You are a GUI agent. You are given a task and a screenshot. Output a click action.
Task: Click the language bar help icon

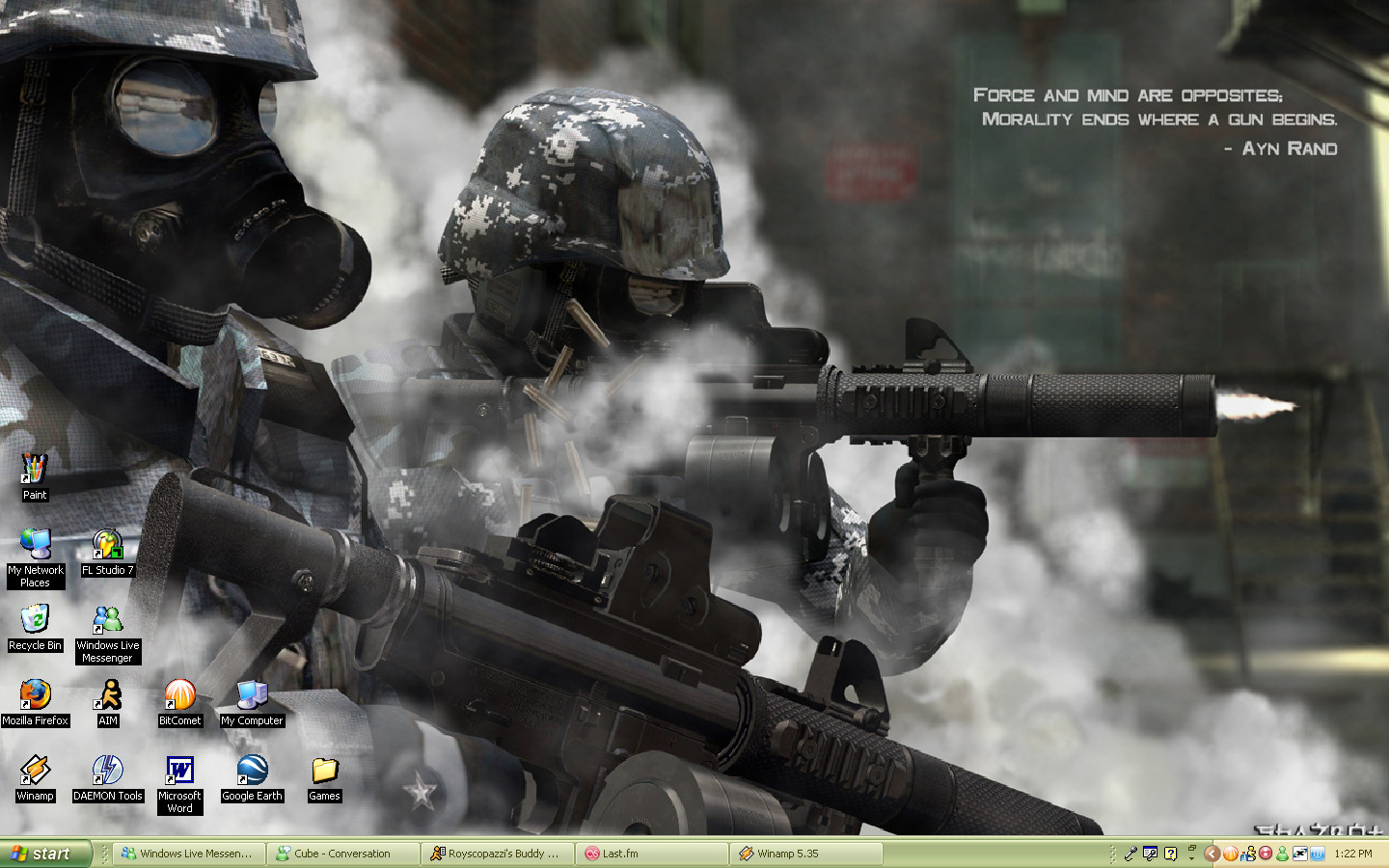[1170, 854]
